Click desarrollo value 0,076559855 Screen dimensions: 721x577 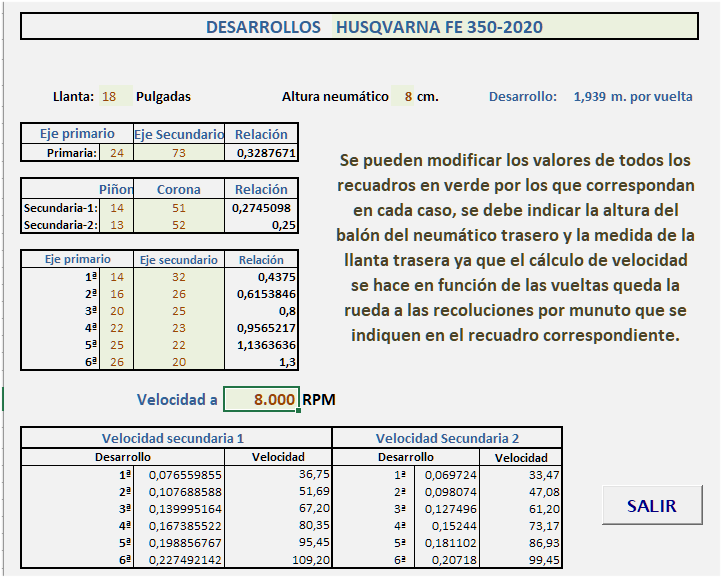tap(185, 475)
